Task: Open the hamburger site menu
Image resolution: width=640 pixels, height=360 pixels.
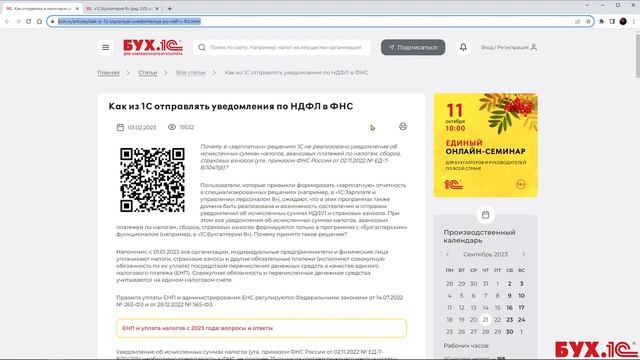Action: [105, 47]
